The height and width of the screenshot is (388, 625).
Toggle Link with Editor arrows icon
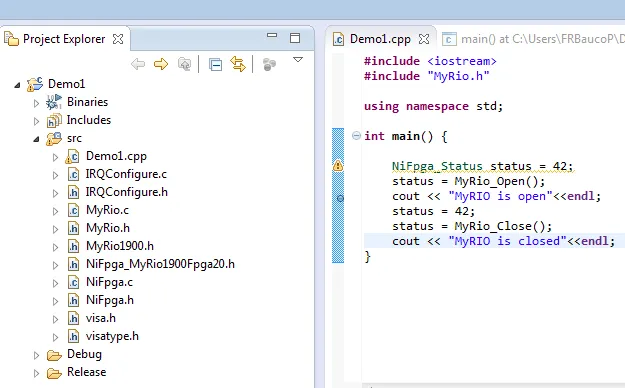pos(238,64)
